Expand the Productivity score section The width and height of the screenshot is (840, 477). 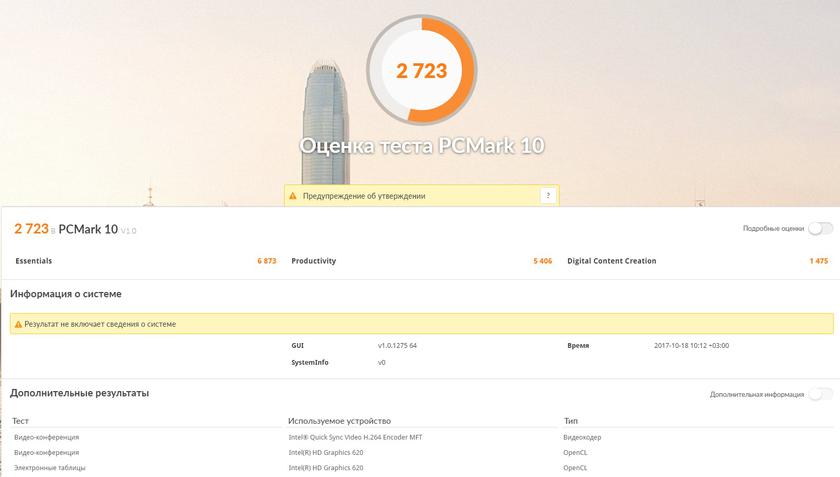click(x=313, y=261)
